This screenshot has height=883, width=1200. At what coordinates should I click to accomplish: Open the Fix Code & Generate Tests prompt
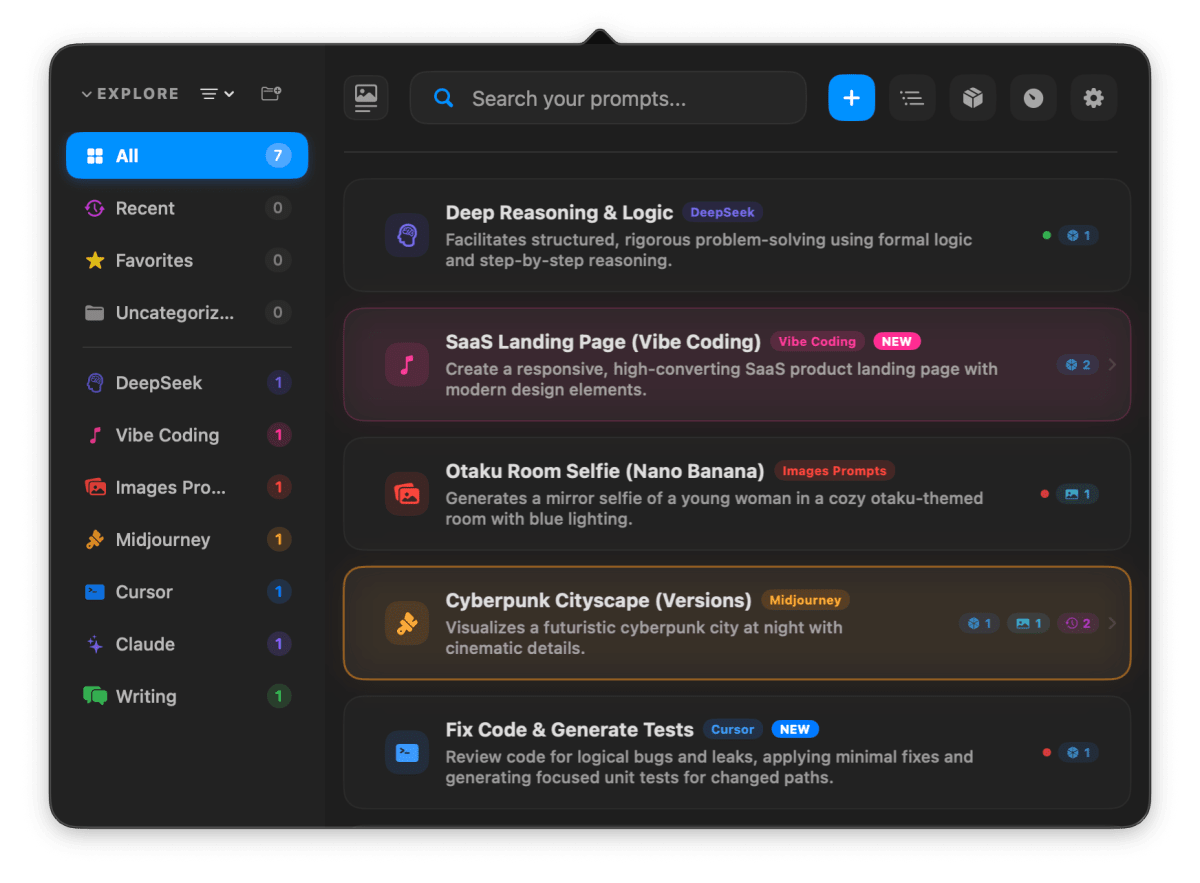737,753
